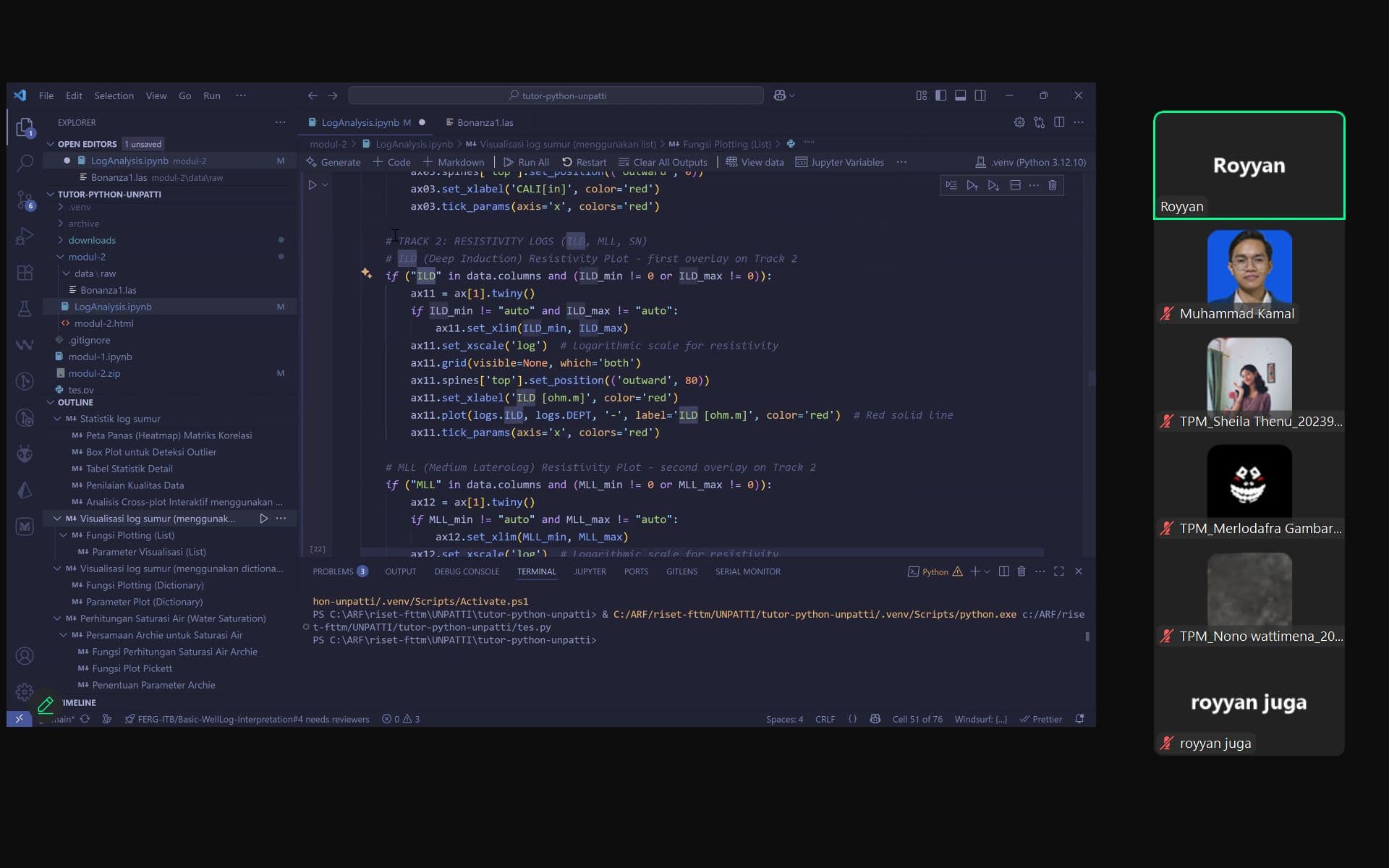
Task: Collapse Statistik log sumur outline section
Action: (x=57, y=419)
